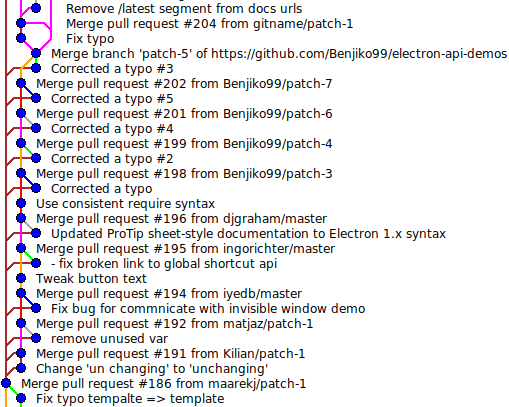Select the node beside 'remove unused var'
Screen dimensions: 509x407
click(x=36, y=338)
